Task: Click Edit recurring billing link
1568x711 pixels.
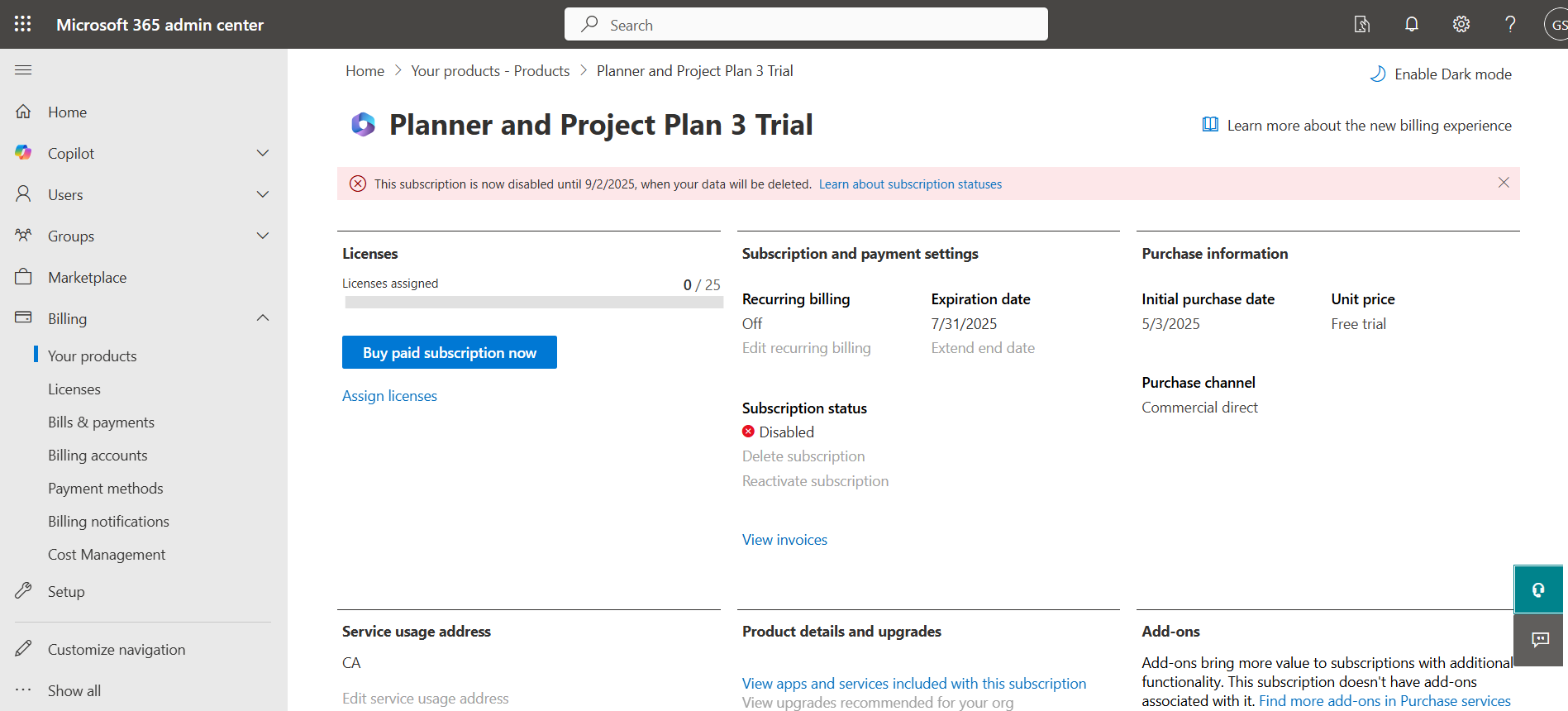Action: point(806,348)
